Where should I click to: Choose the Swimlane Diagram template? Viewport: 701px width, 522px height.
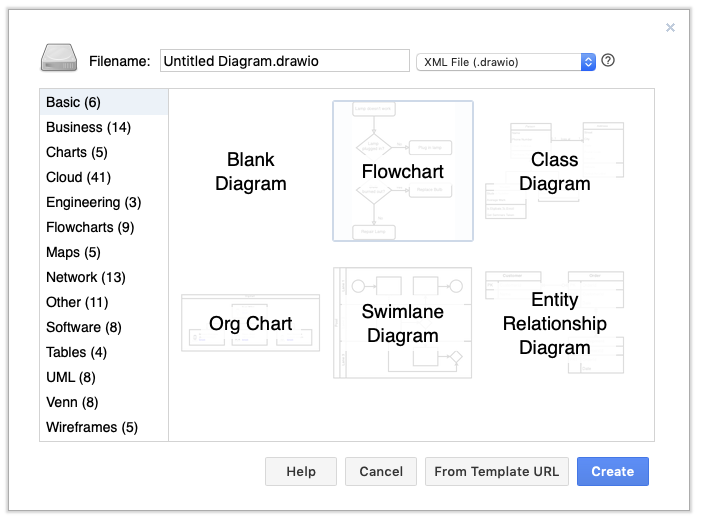tap(403, 323)
